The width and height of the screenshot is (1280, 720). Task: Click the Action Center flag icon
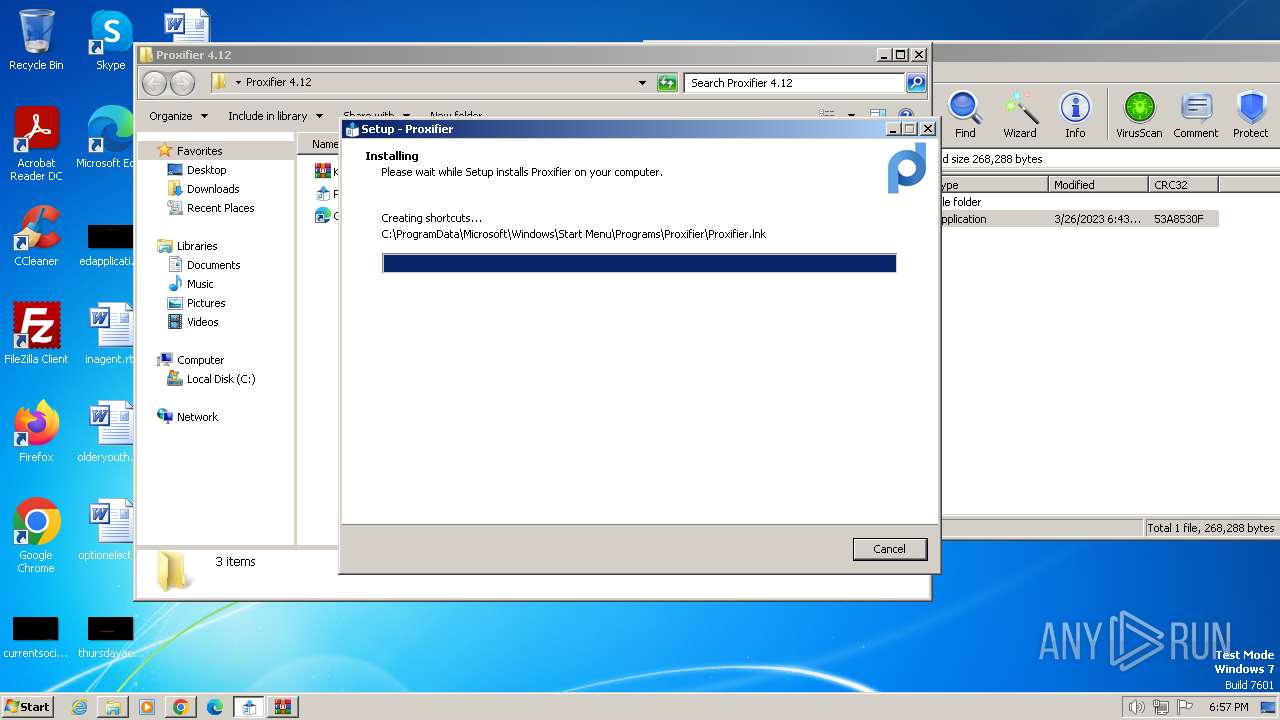coord(1186,707)
